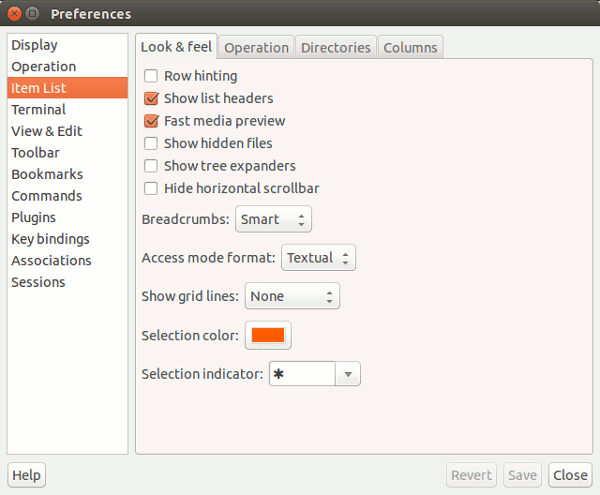600x495 pixels.
Task: Enable Show hidden files option
Action: [x=151, y=143]
